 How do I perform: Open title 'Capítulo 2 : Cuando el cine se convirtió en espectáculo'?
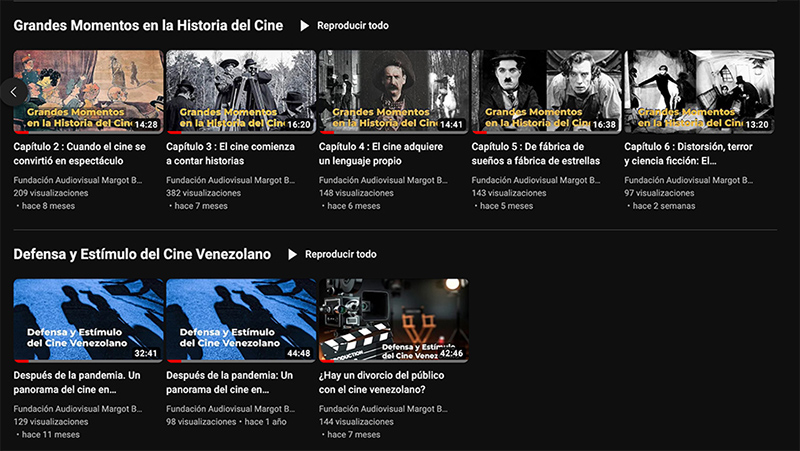[80, 154]
